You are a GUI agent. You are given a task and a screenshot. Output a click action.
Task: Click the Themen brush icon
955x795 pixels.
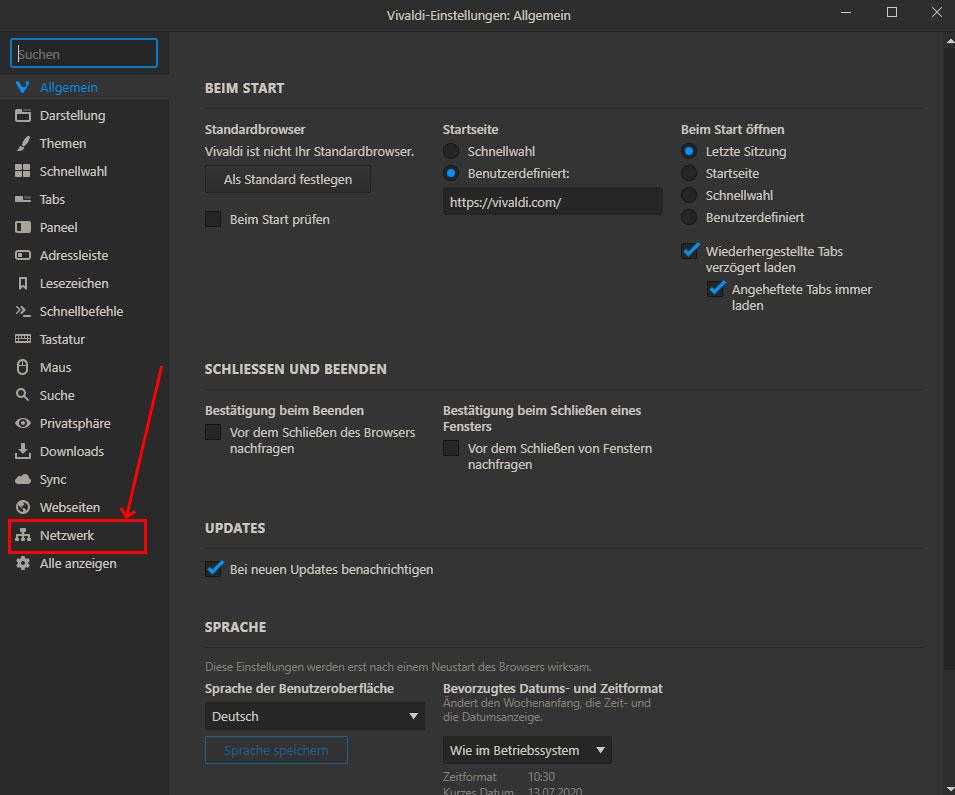coord(23,143)
